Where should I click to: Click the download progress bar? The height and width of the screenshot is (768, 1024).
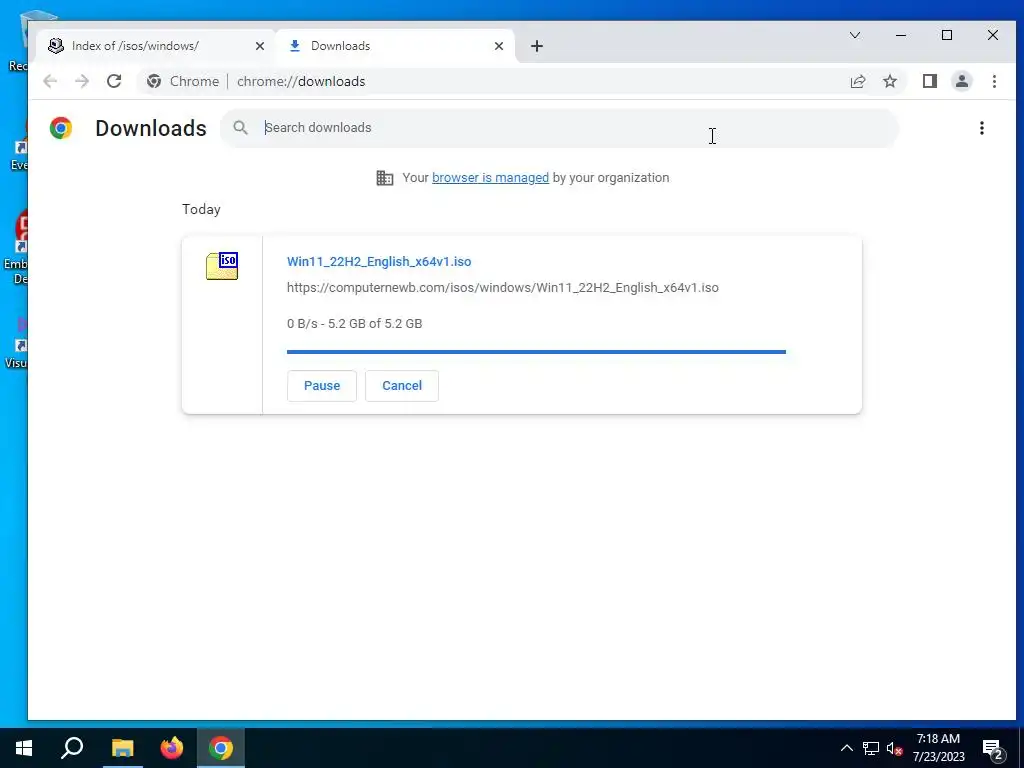pos(536,352)
